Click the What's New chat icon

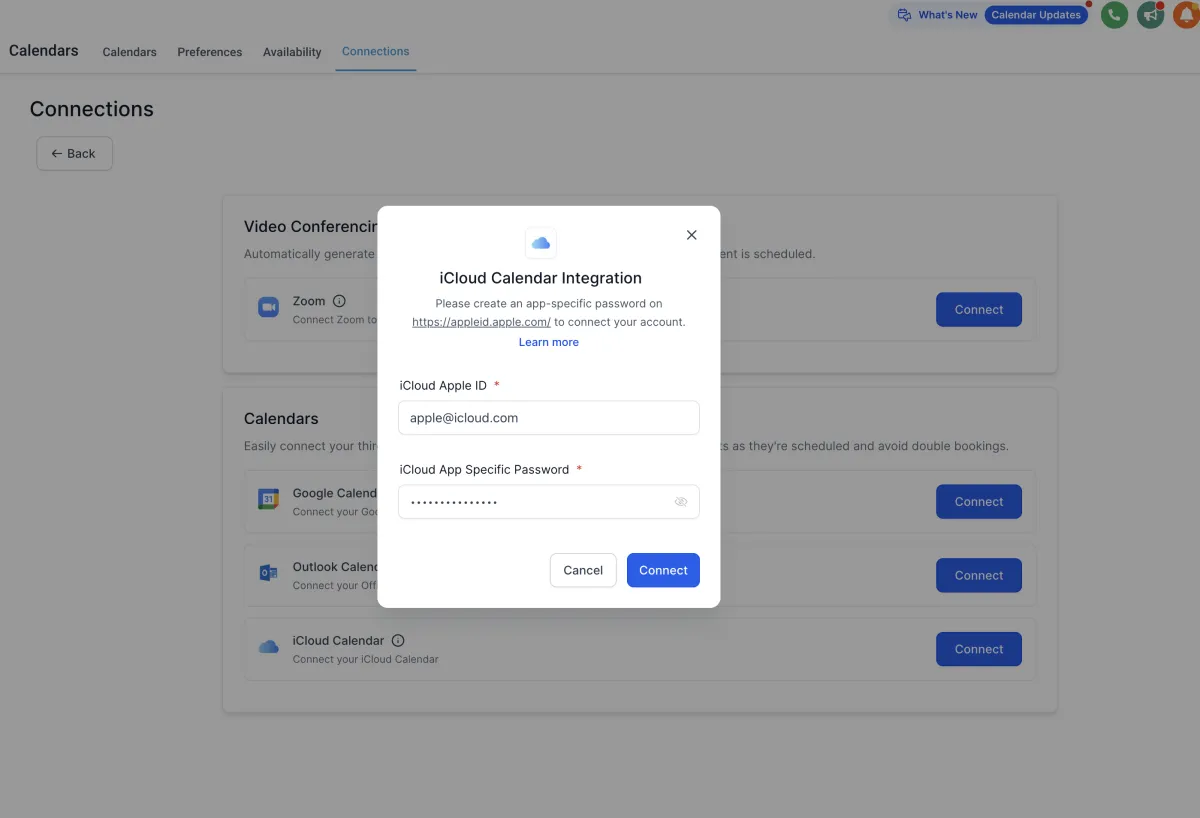[x=904, y=15]
